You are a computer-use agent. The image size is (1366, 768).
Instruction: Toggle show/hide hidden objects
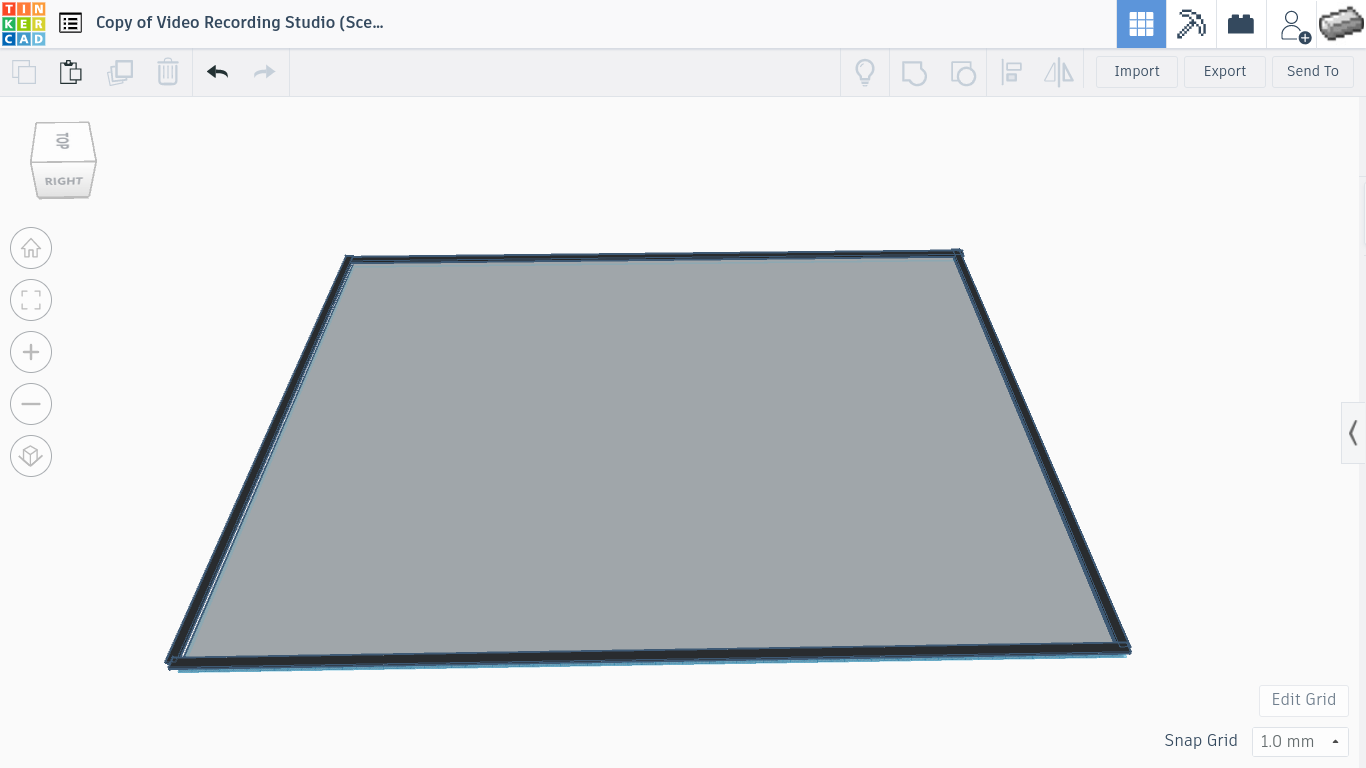tap(865, 72)
